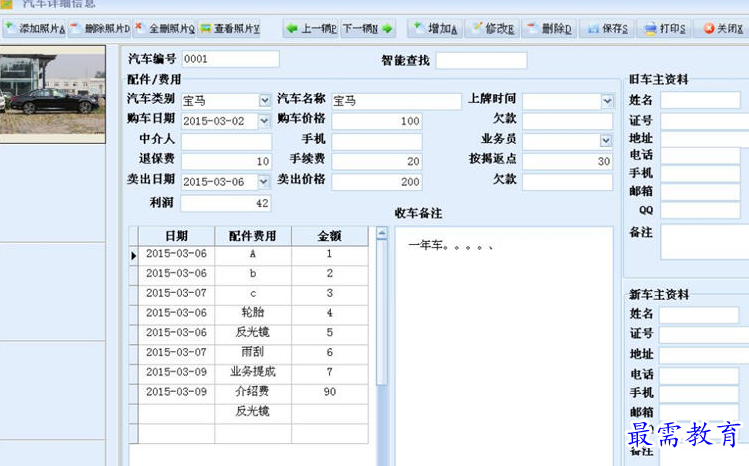Click the 汽车名称 field containing 宝马
This screenshot has height=466, width=749.
pyautogui.click(x=396, y=101)
